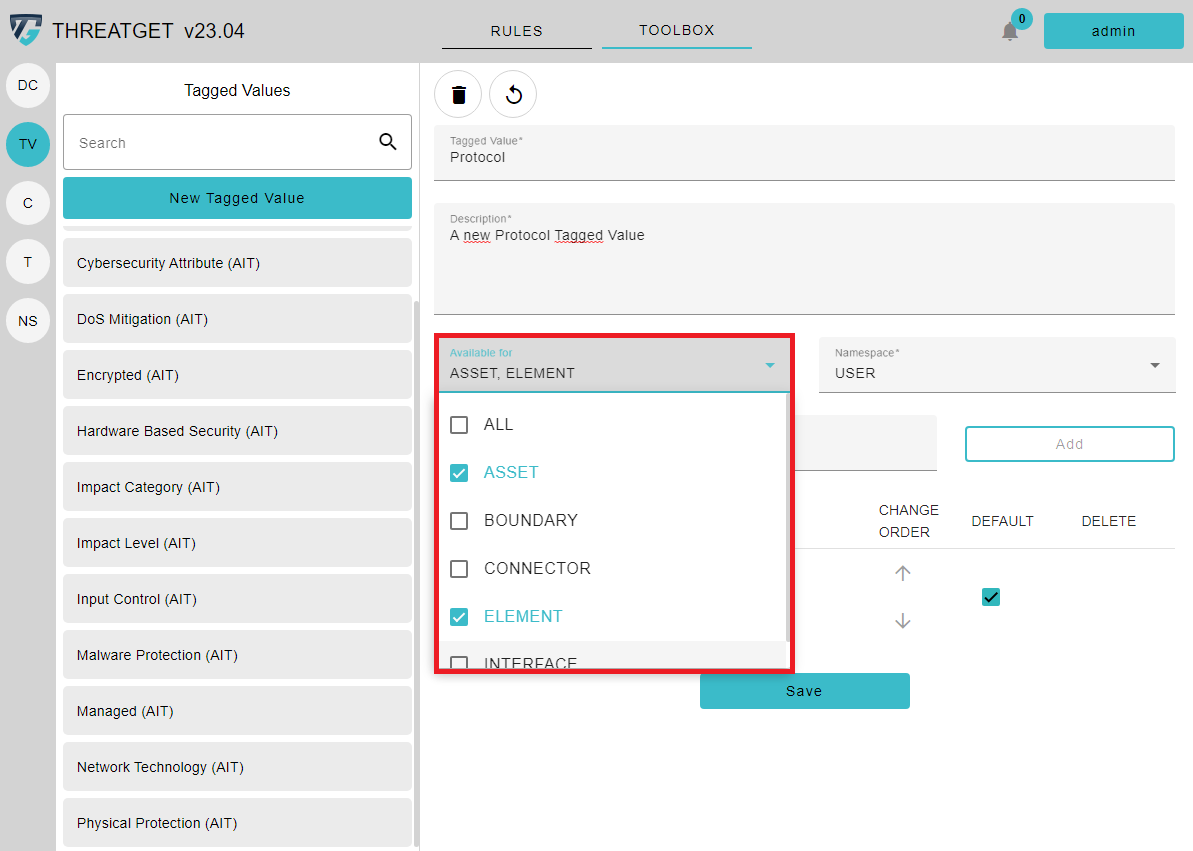1193x851 pixels.
Task: Move value up with the up arrow
Action: click(902, 573)
